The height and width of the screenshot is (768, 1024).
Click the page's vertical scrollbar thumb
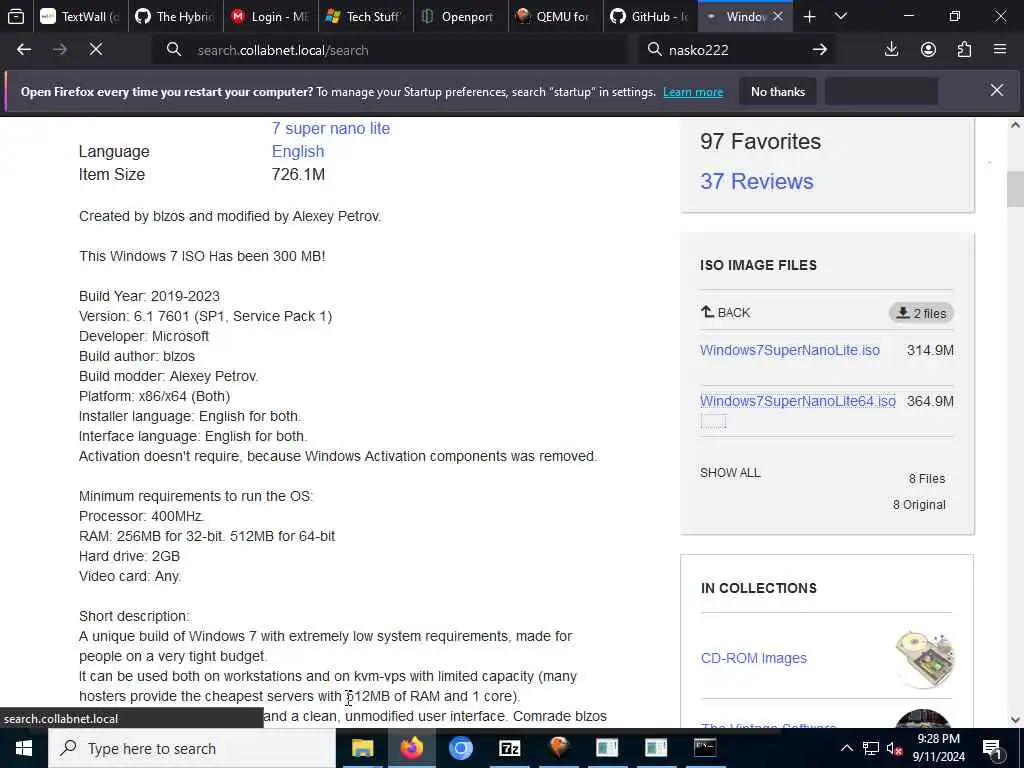tap(1015, 189)
